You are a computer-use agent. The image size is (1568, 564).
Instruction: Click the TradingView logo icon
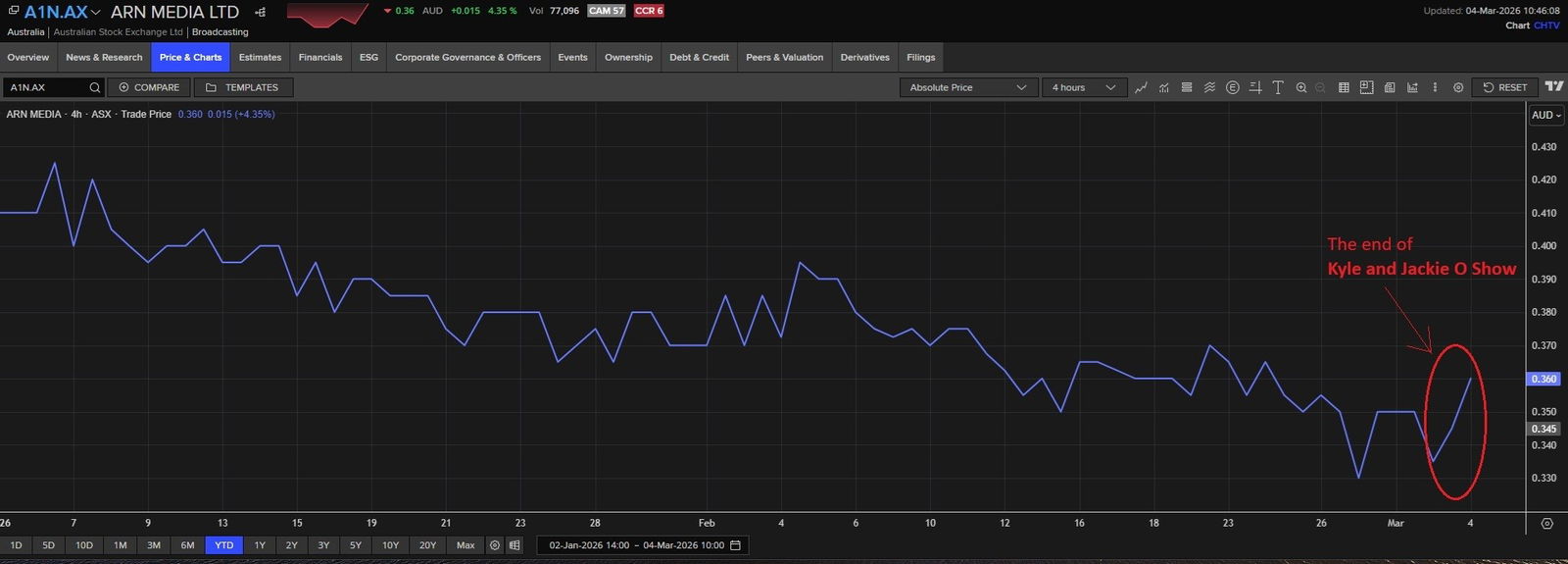tap(1554, 86)
